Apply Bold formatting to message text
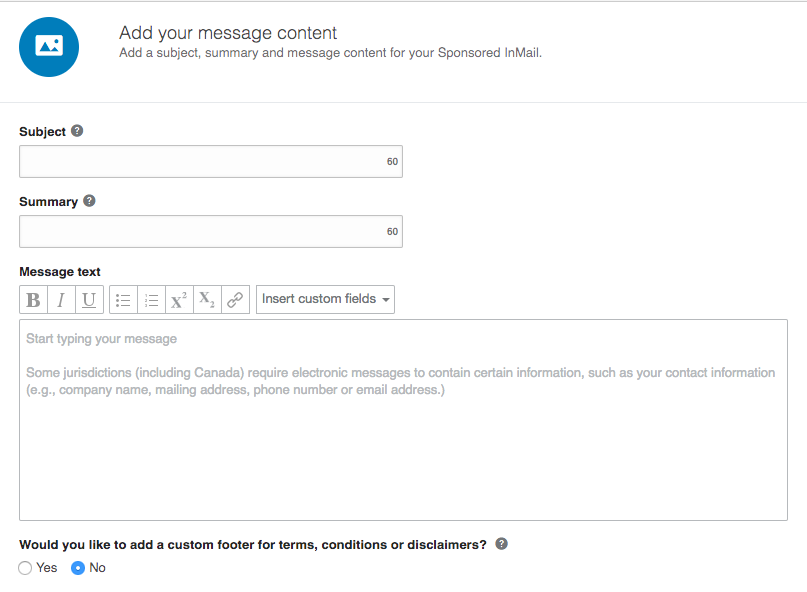Image resolution: width=807 pixels, height=592 pixels. tap(33, 300)
